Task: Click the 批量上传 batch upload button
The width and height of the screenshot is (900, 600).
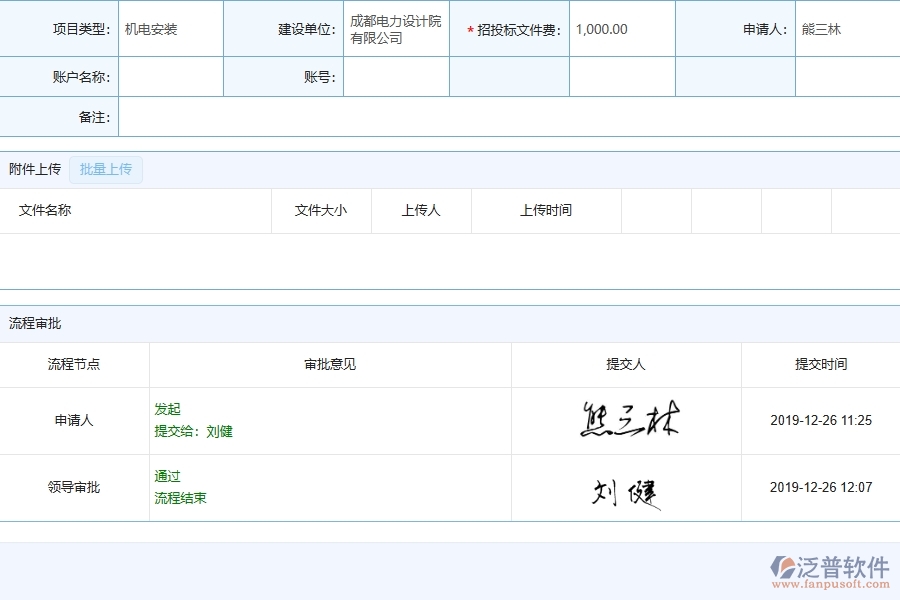Action: click(x=106, y=169)
